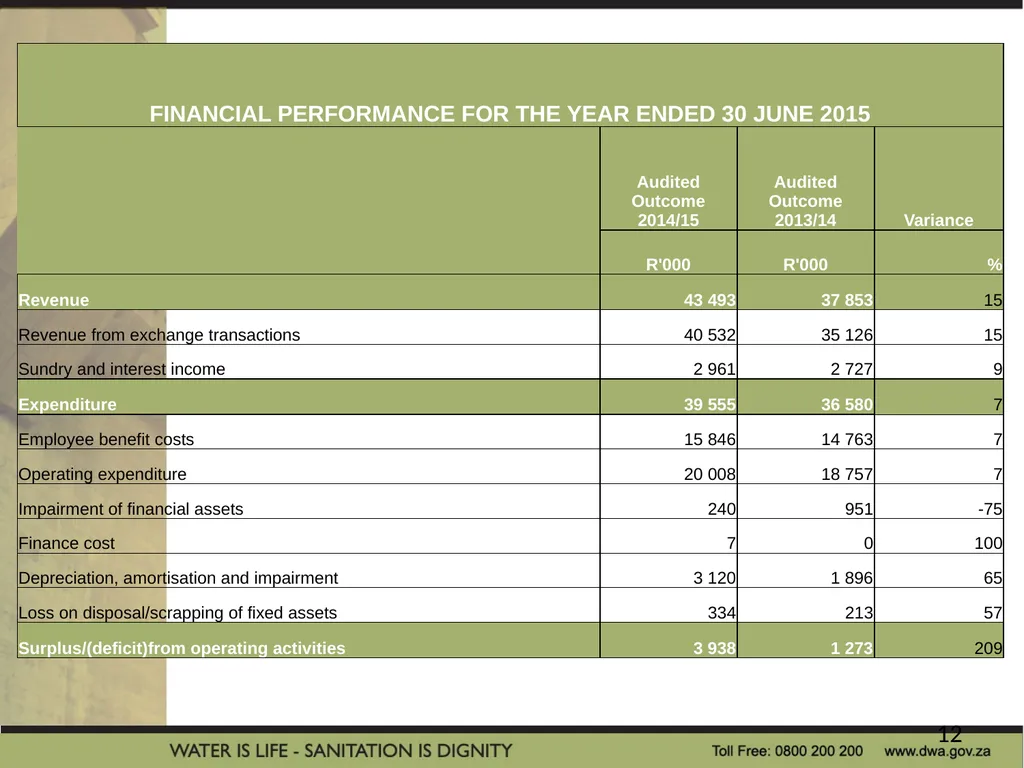
Task: Click the value 3 120
Action: tap(714, 578)
